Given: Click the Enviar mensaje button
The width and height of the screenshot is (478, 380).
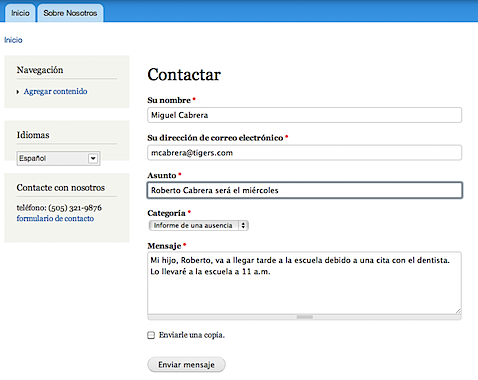Looking at the screenshot, I should point(186,365).
